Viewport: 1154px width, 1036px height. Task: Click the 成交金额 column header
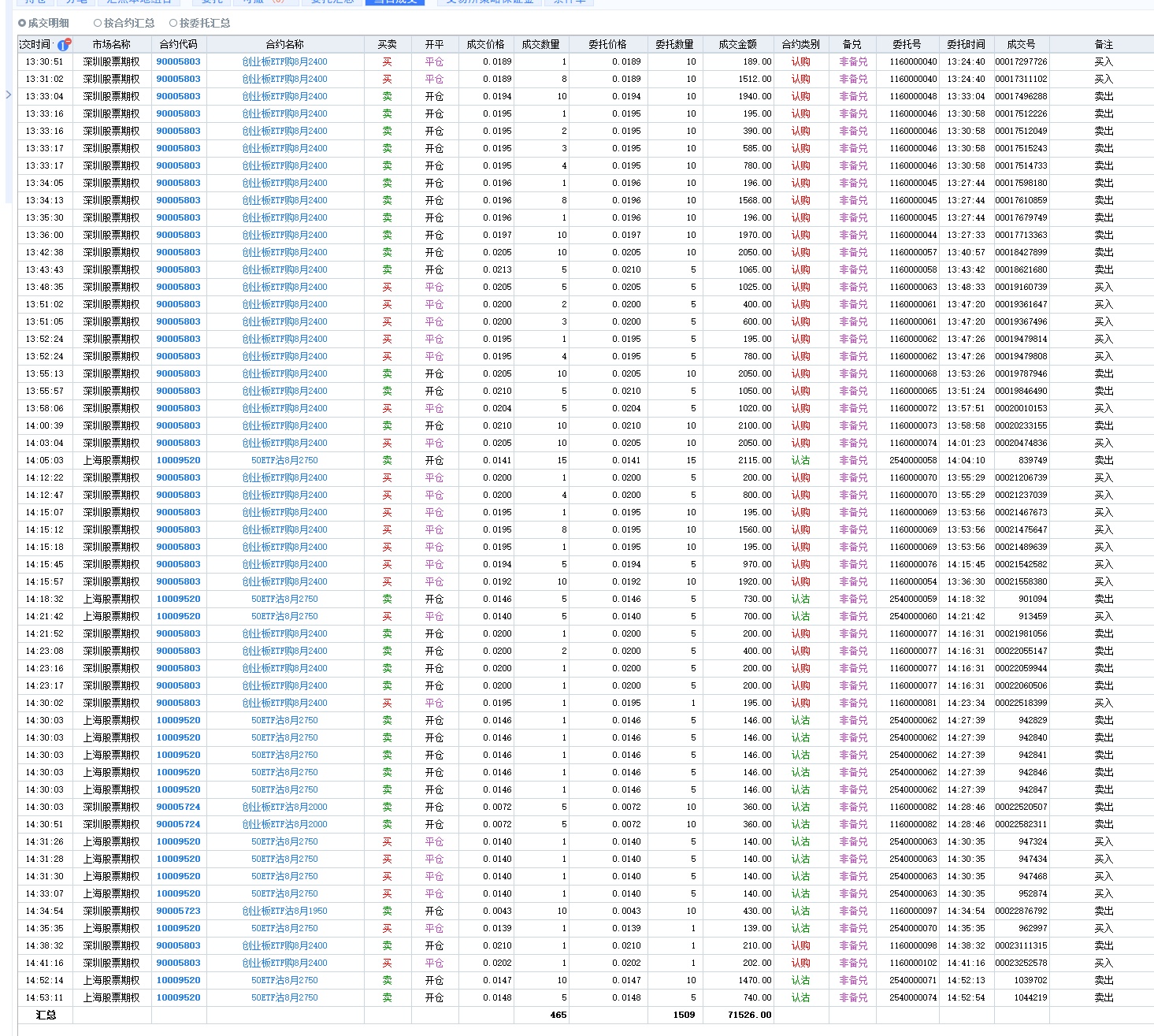pos(737,44)
